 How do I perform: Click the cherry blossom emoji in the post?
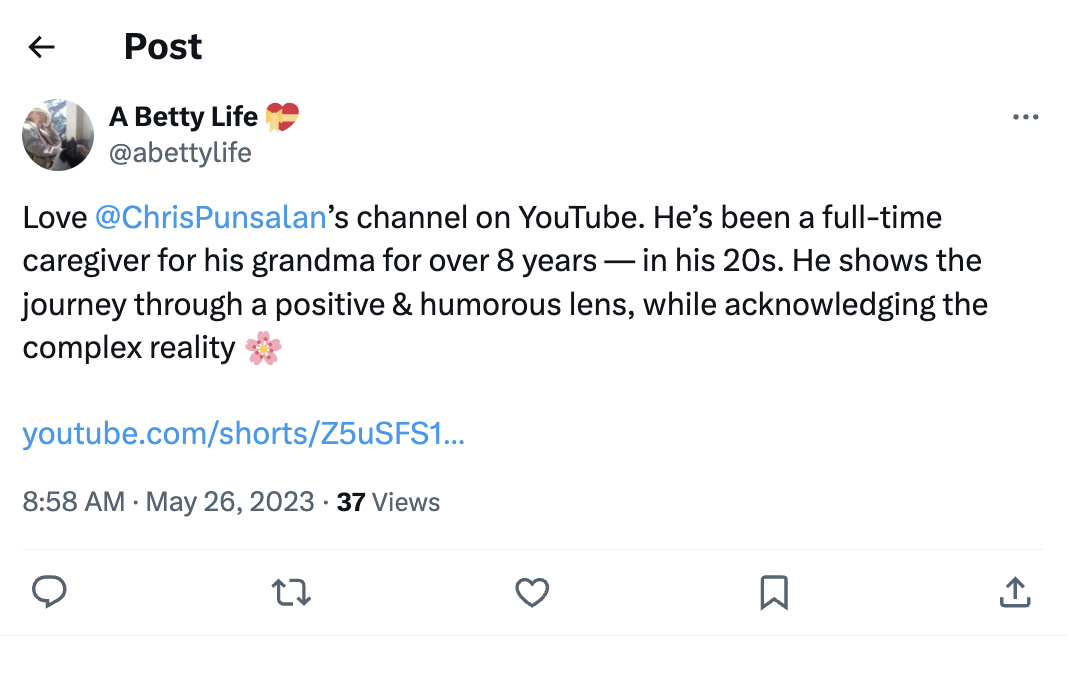click(x=265, y=349)
